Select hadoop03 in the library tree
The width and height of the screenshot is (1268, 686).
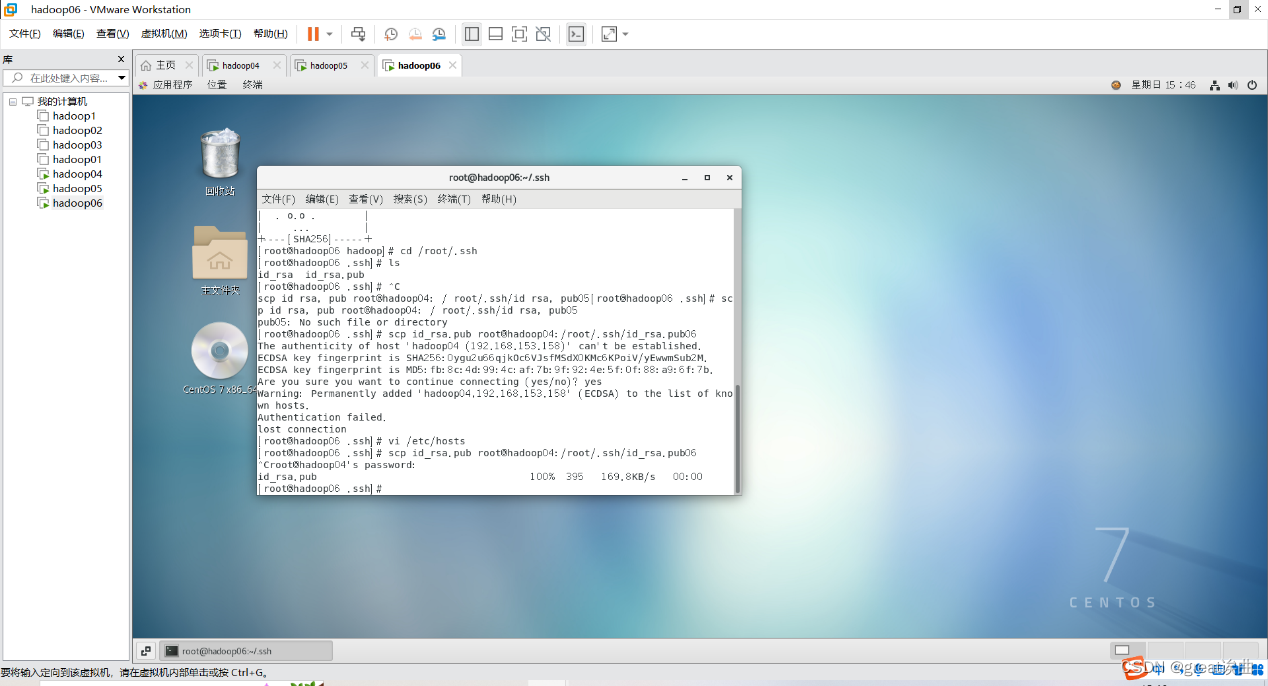tap(77, 145)
